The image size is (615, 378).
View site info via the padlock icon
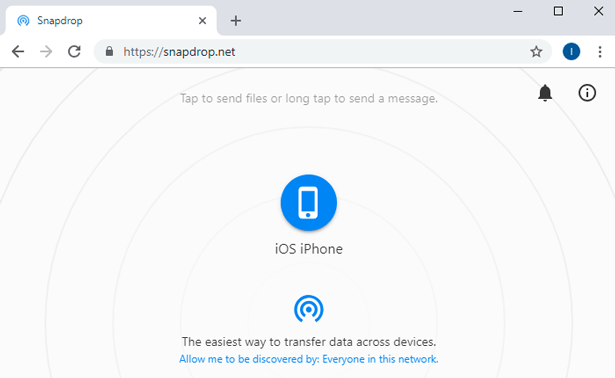(x=109, y=51)
